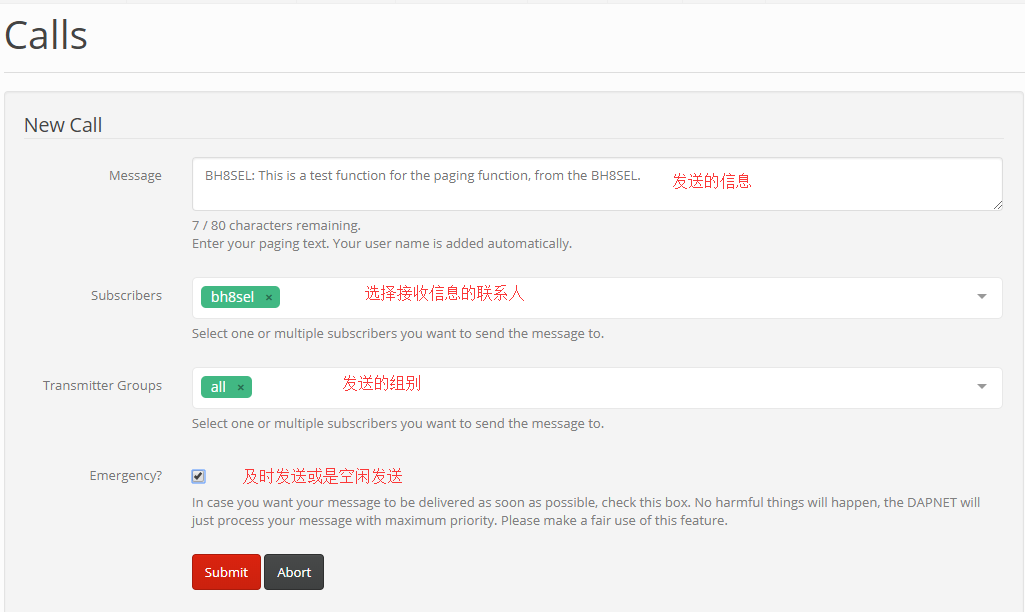Click the 'New Call' section heading
The width and height of the screenshot is (1025, 612).
pos(63,125)
